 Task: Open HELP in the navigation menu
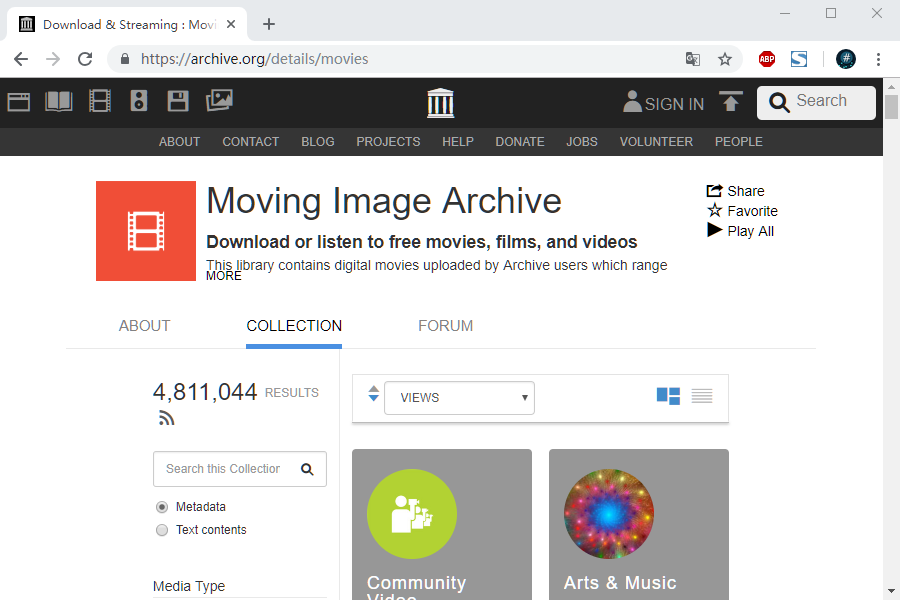click(x=457, y=142)
